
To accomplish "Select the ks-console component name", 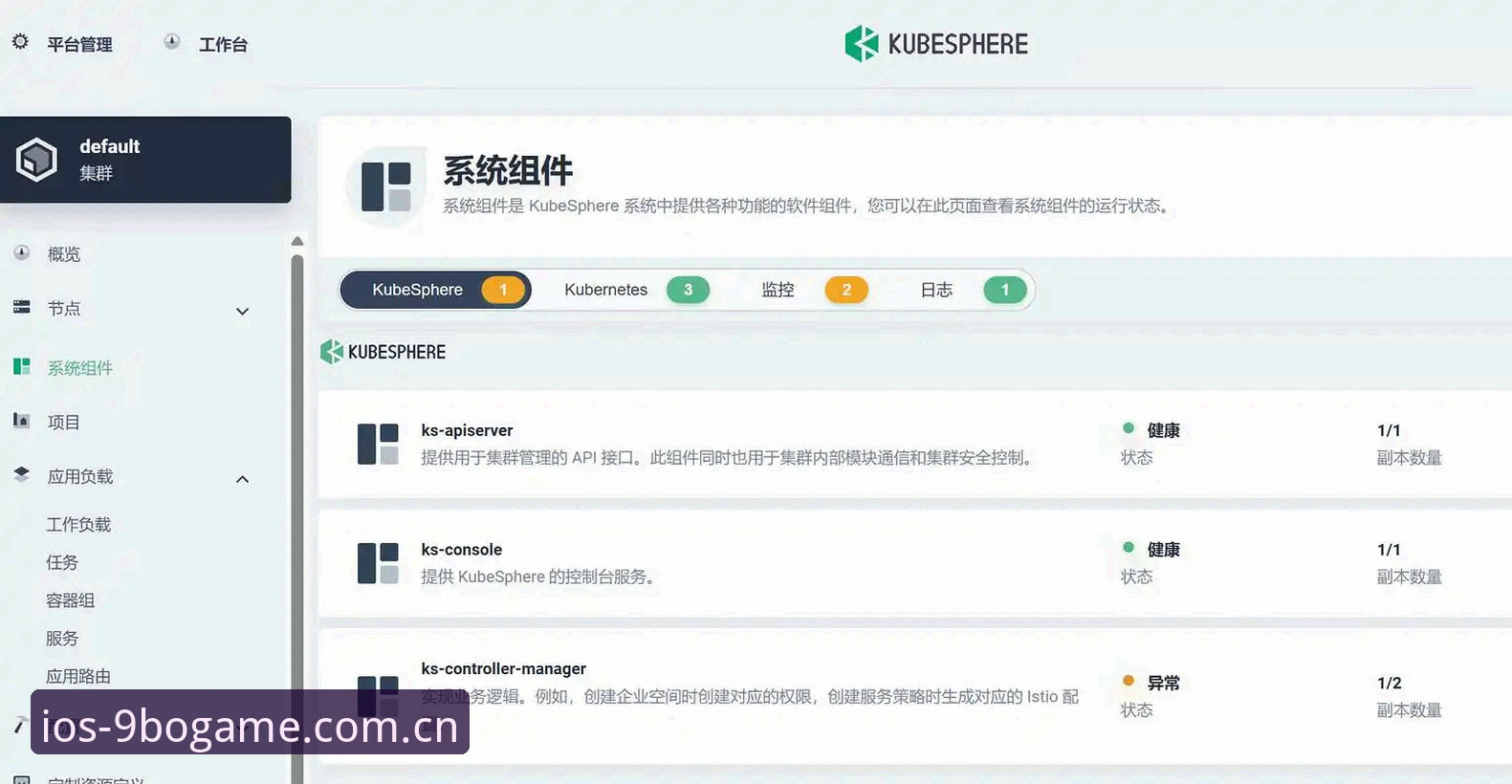I will click(461, 550).
